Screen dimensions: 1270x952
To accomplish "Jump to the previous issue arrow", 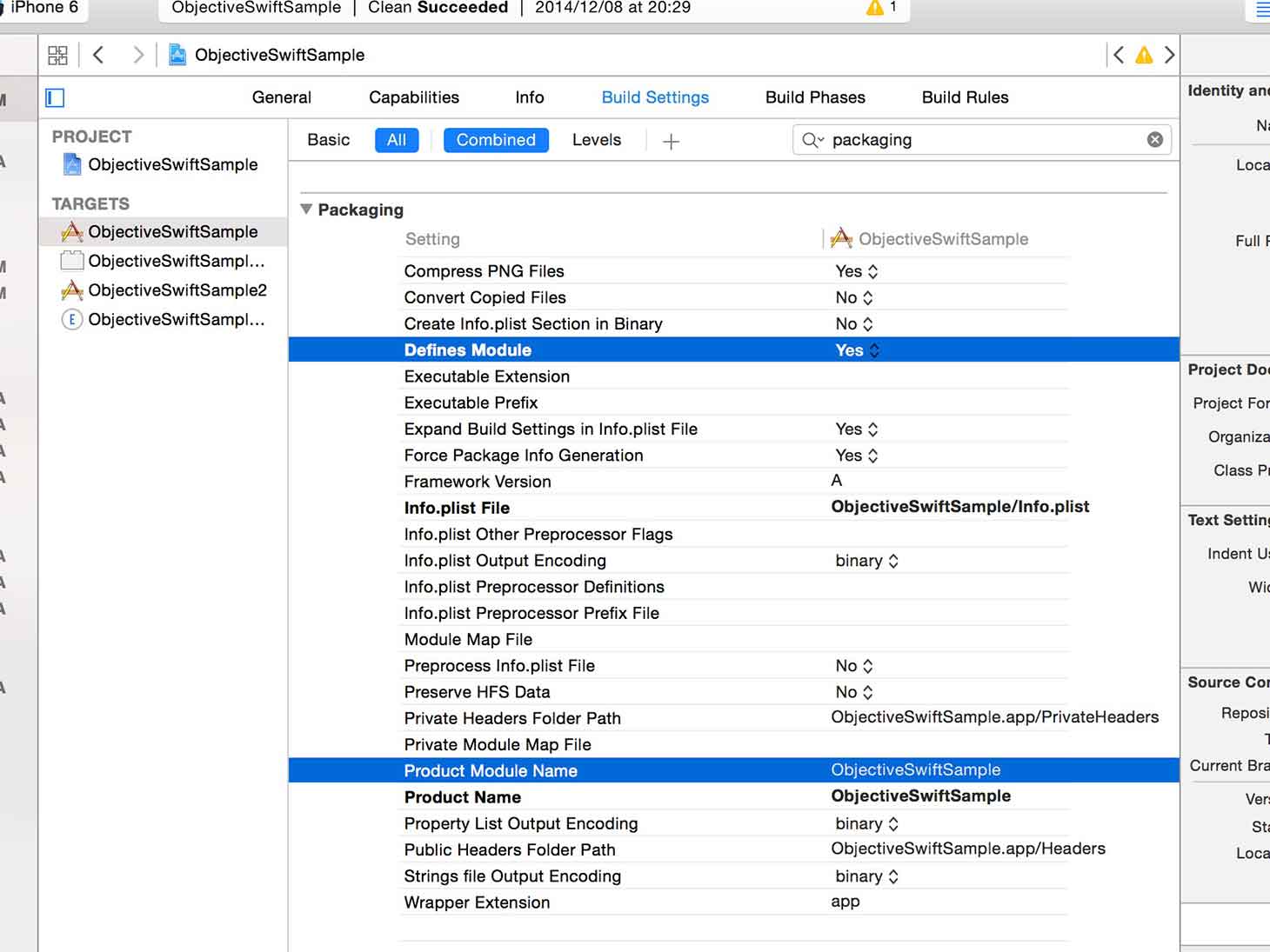I will tap(1119, 55).
